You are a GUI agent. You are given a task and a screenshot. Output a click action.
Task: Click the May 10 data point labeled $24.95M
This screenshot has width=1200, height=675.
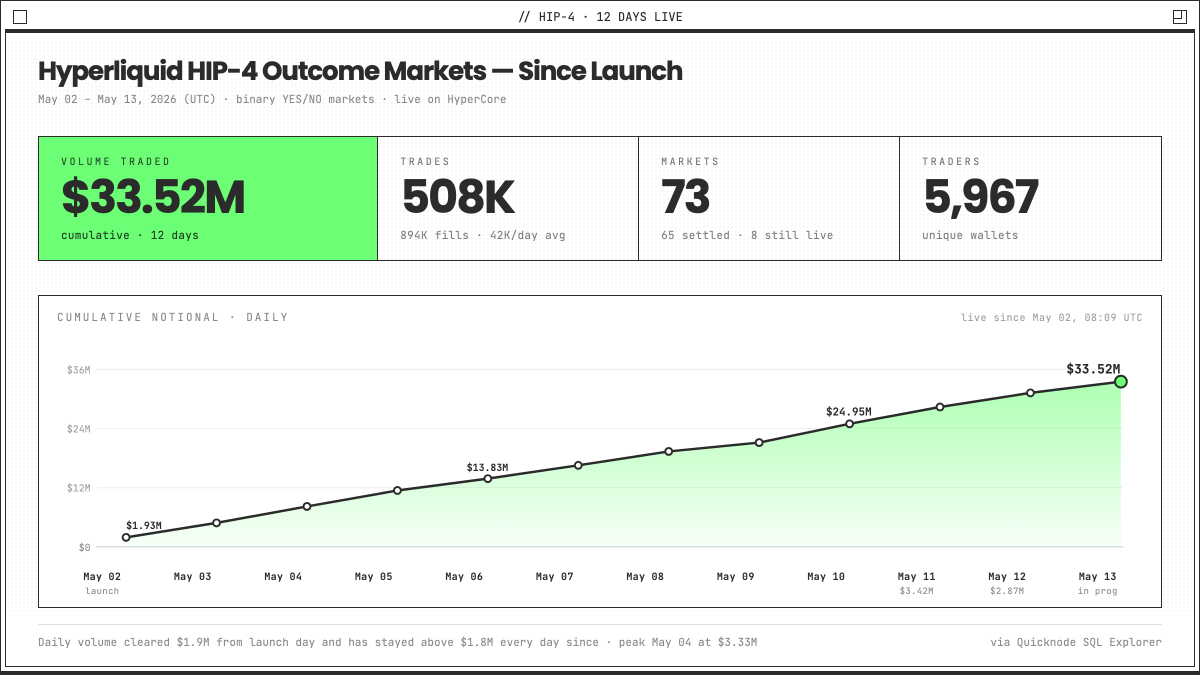click(850, 423)
